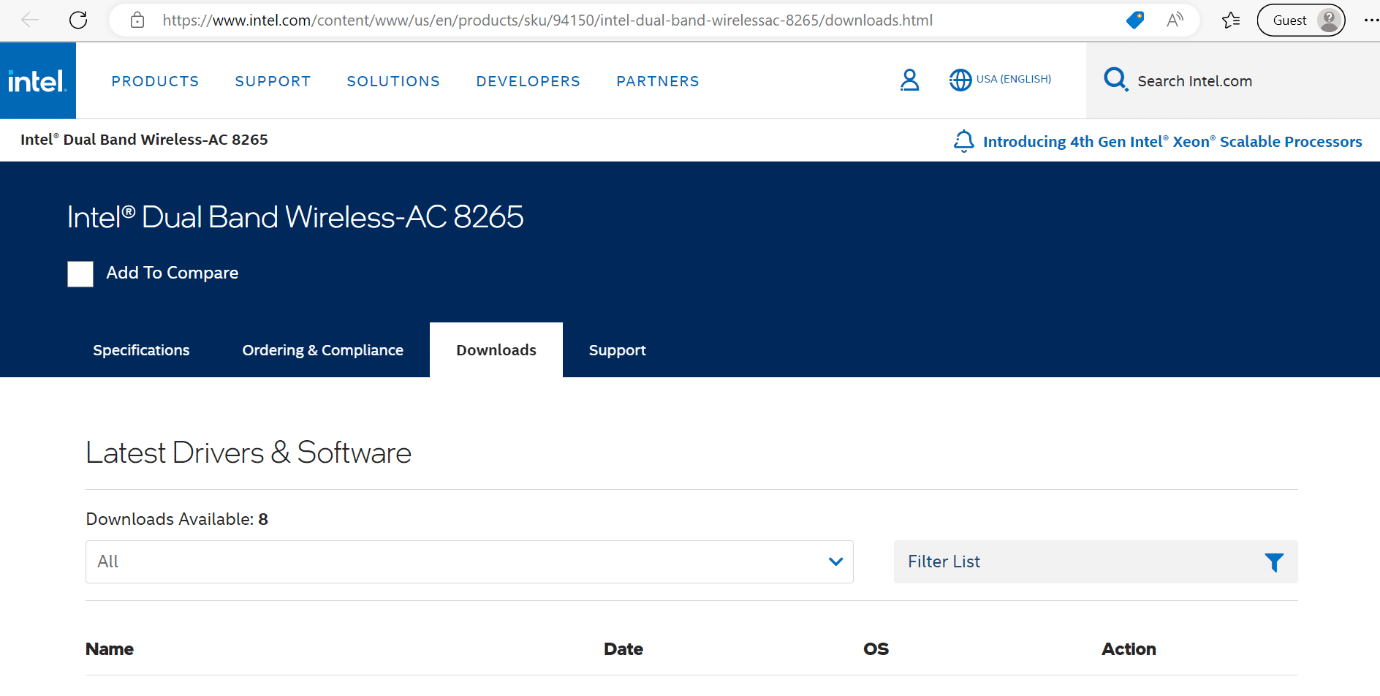Select the Downloads tab
Image resolution: width=1380 pixels, height=696 pixels.
point(496,350)
